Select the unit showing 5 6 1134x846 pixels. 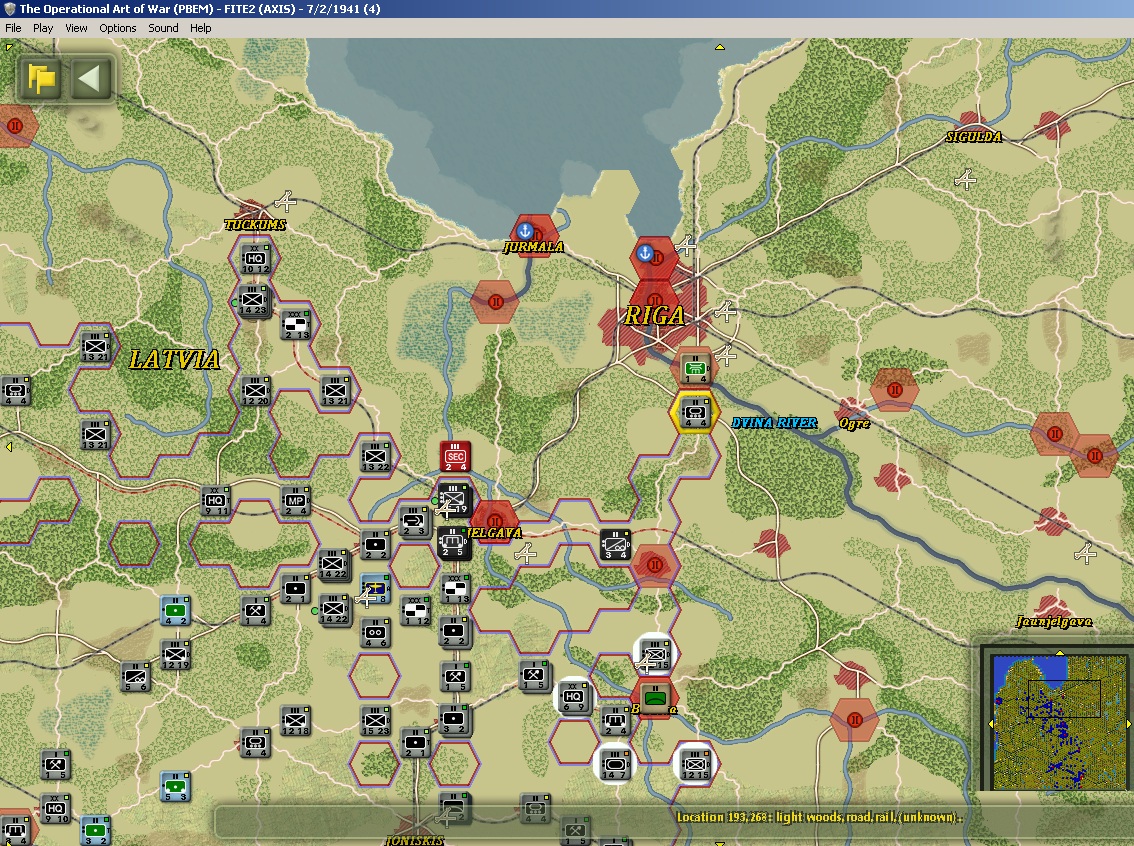[135, 677]
